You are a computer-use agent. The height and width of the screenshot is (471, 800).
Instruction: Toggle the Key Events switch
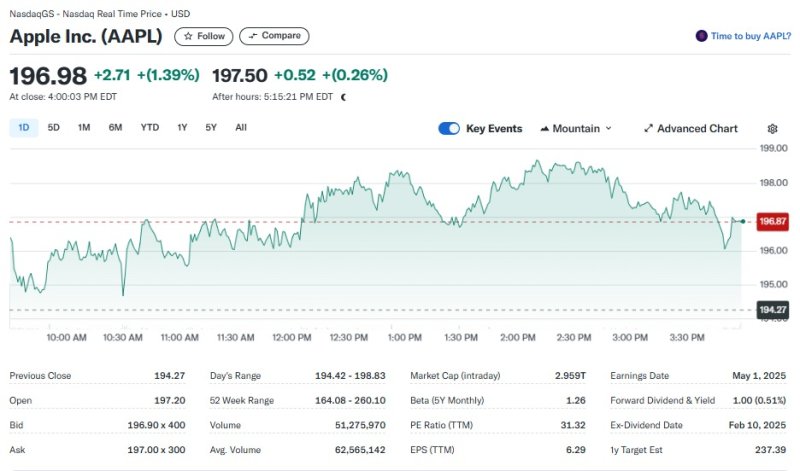449,129
